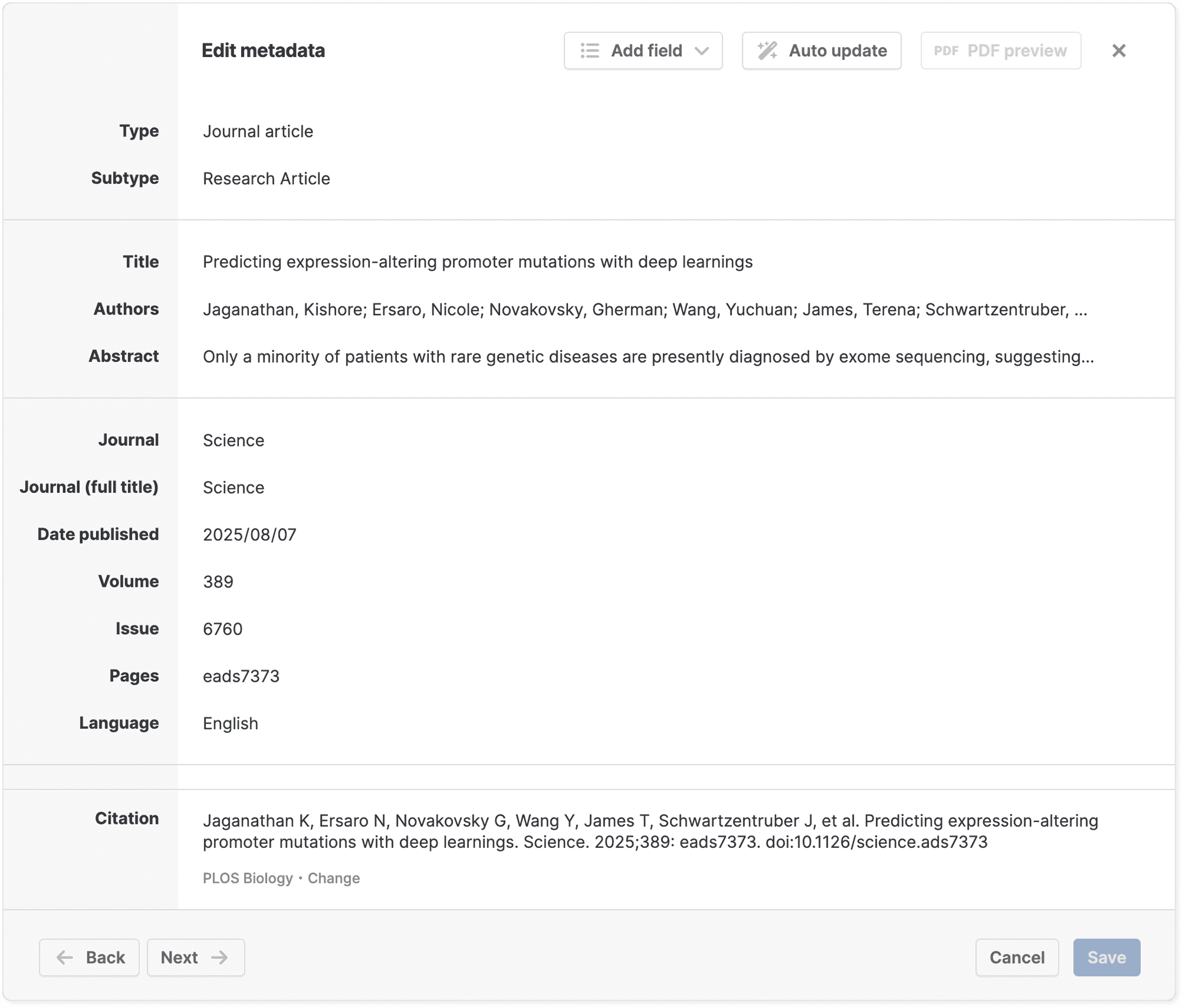Open the Type field Journal article
1183x1008 pixels.
(258, 131)
